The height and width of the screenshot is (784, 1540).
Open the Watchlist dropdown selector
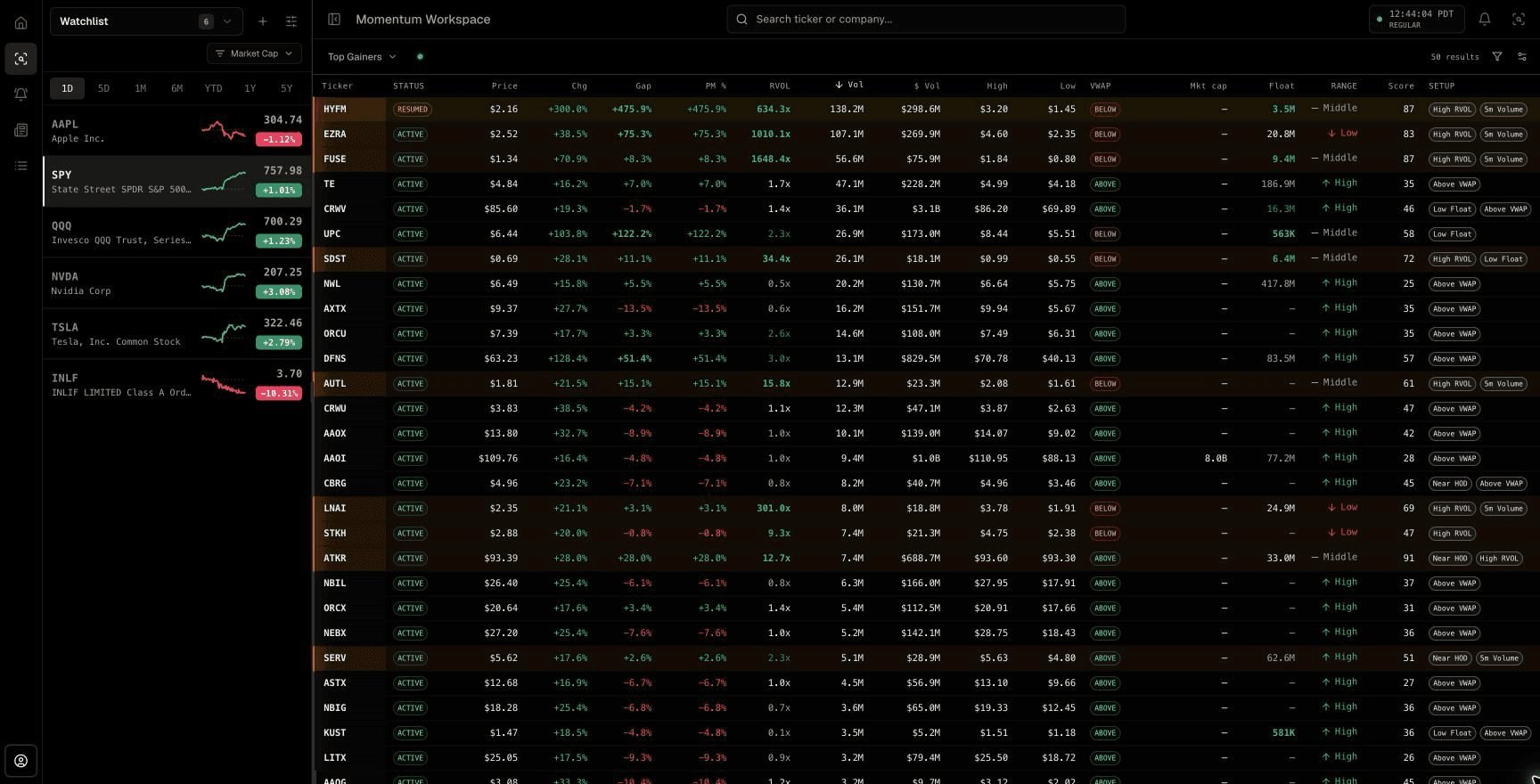point(146,21)
